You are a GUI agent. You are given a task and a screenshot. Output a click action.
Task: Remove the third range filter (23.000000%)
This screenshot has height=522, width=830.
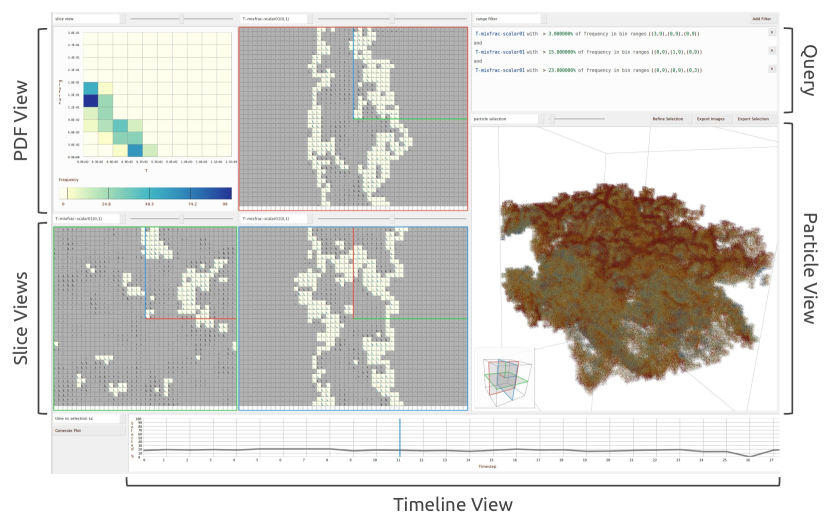771,69
